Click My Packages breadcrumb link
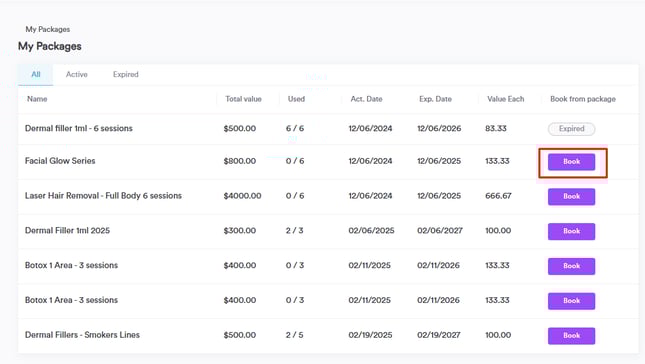Image resolution: width=645 pixels, height=364 pixels. [x=48, y=29]
